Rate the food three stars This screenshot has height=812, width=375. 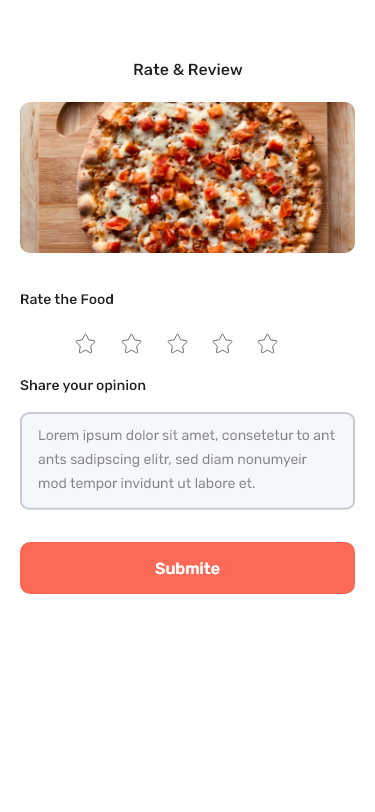coord(177,344)
